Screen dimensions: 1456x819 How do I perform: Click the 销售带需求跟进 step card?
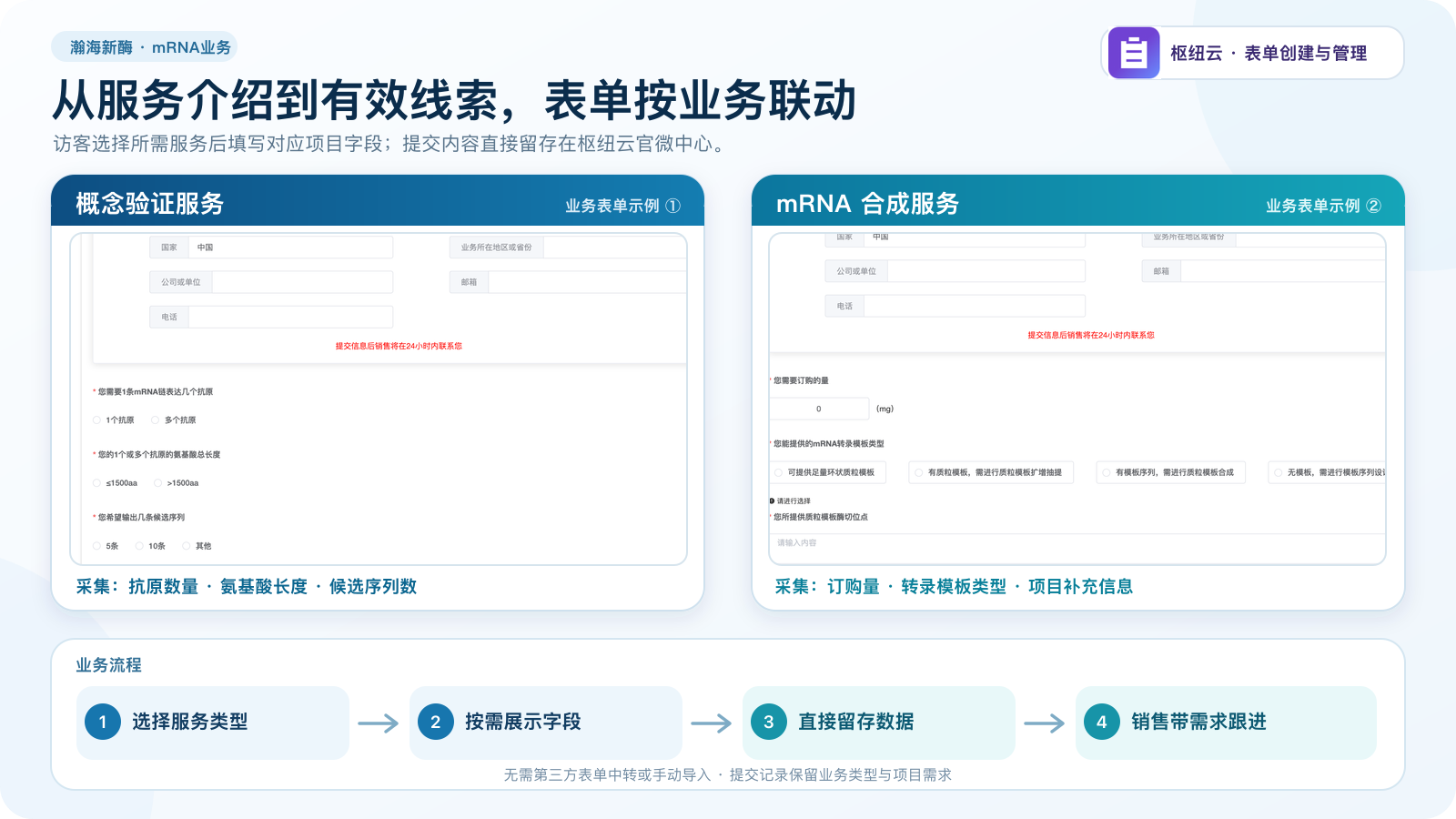click(1226, 723)
